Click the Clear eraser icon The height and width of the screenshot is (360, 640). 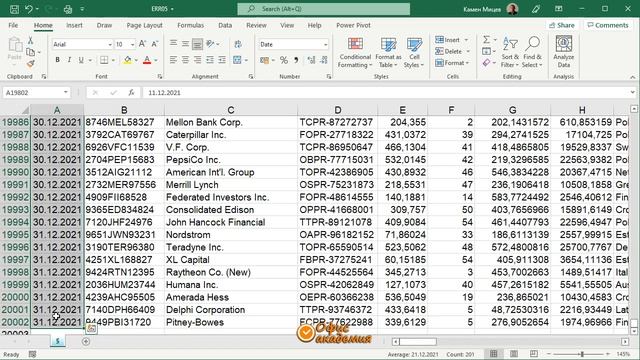click(486, 63)
